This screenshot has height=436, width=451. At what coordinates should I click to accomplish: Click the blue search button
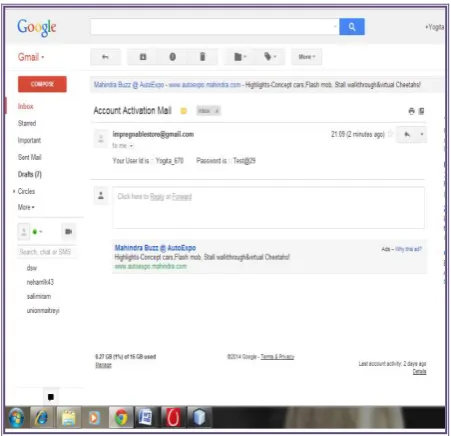[352, 27]
